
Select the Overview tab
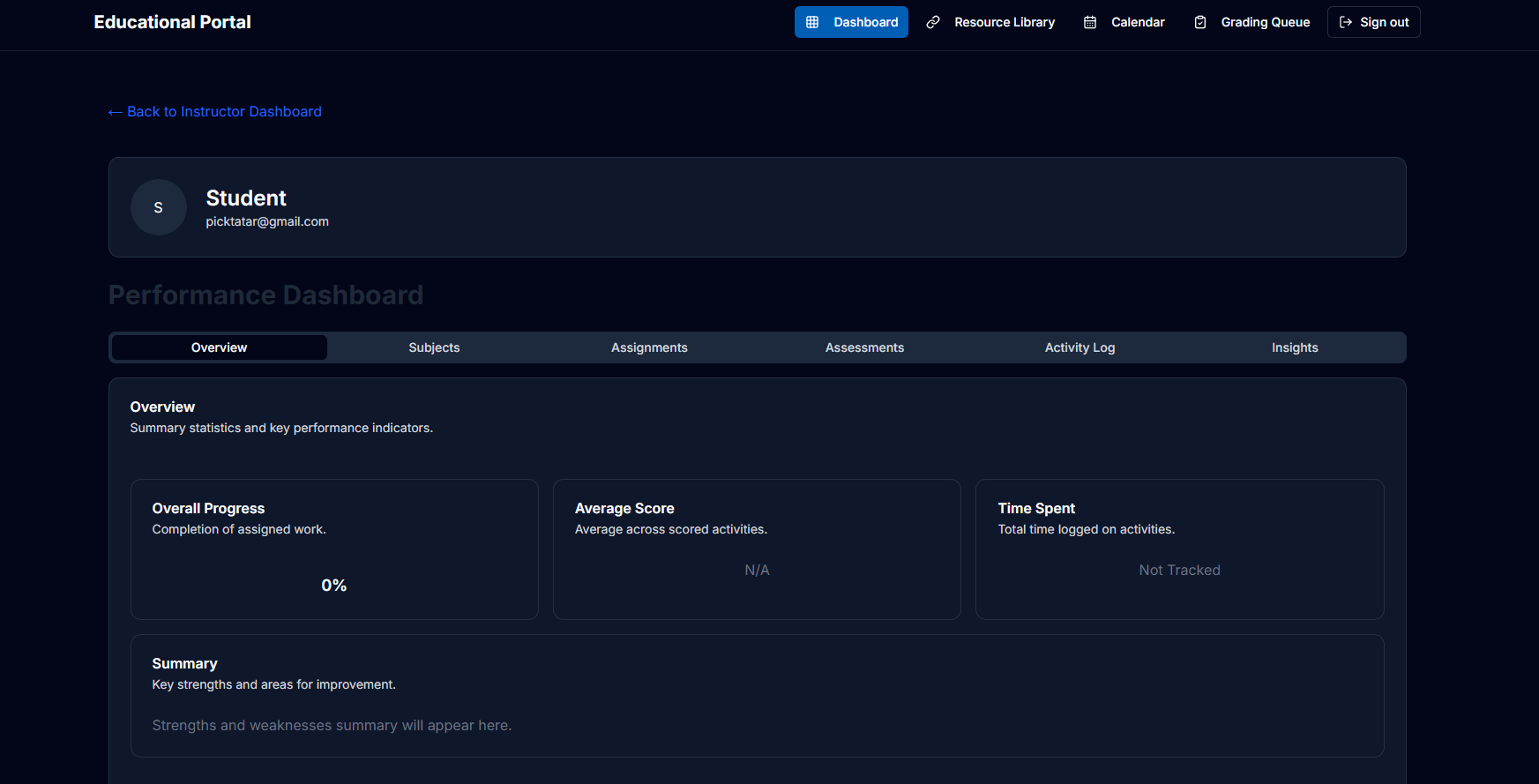point(220,347)
